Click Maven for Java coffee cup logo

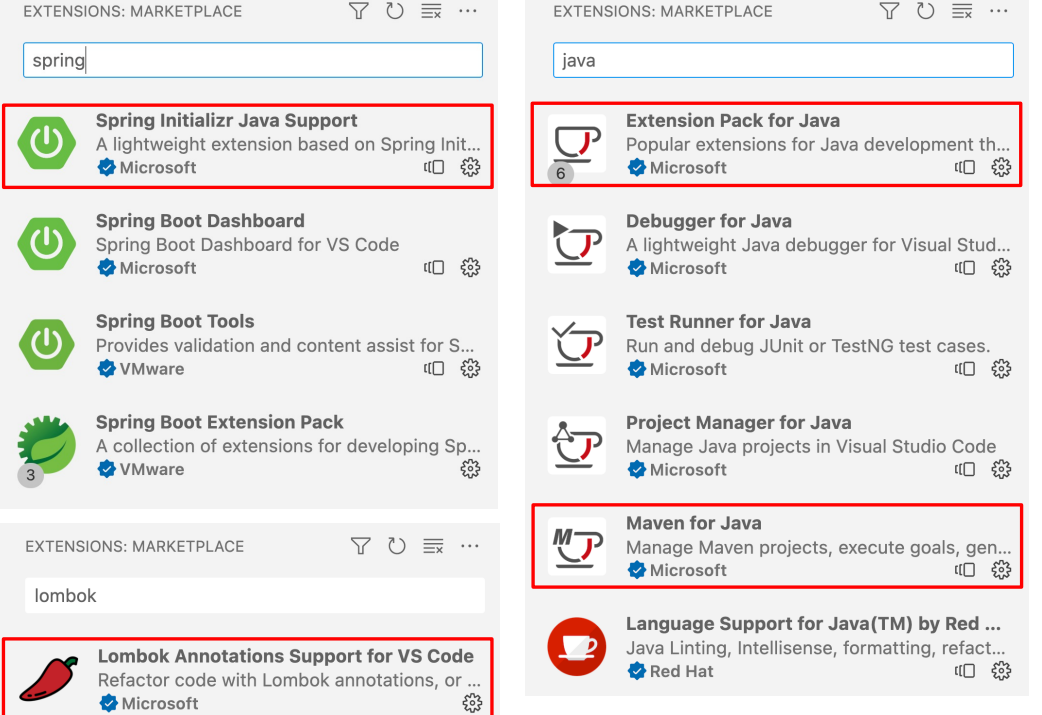[577, 546]
